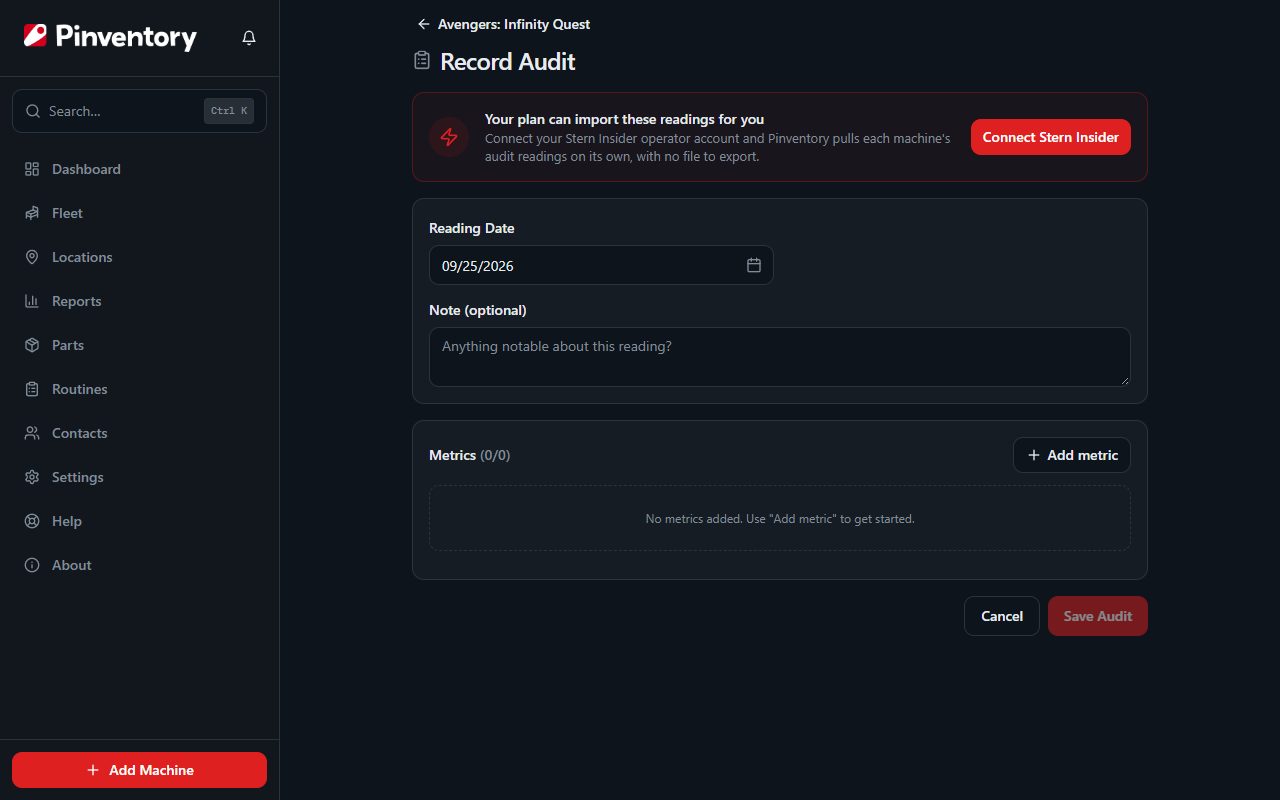Screen dimensions: 1280x800
Task: Click the Pinventory logo icon
Action: tap(35, 37)
